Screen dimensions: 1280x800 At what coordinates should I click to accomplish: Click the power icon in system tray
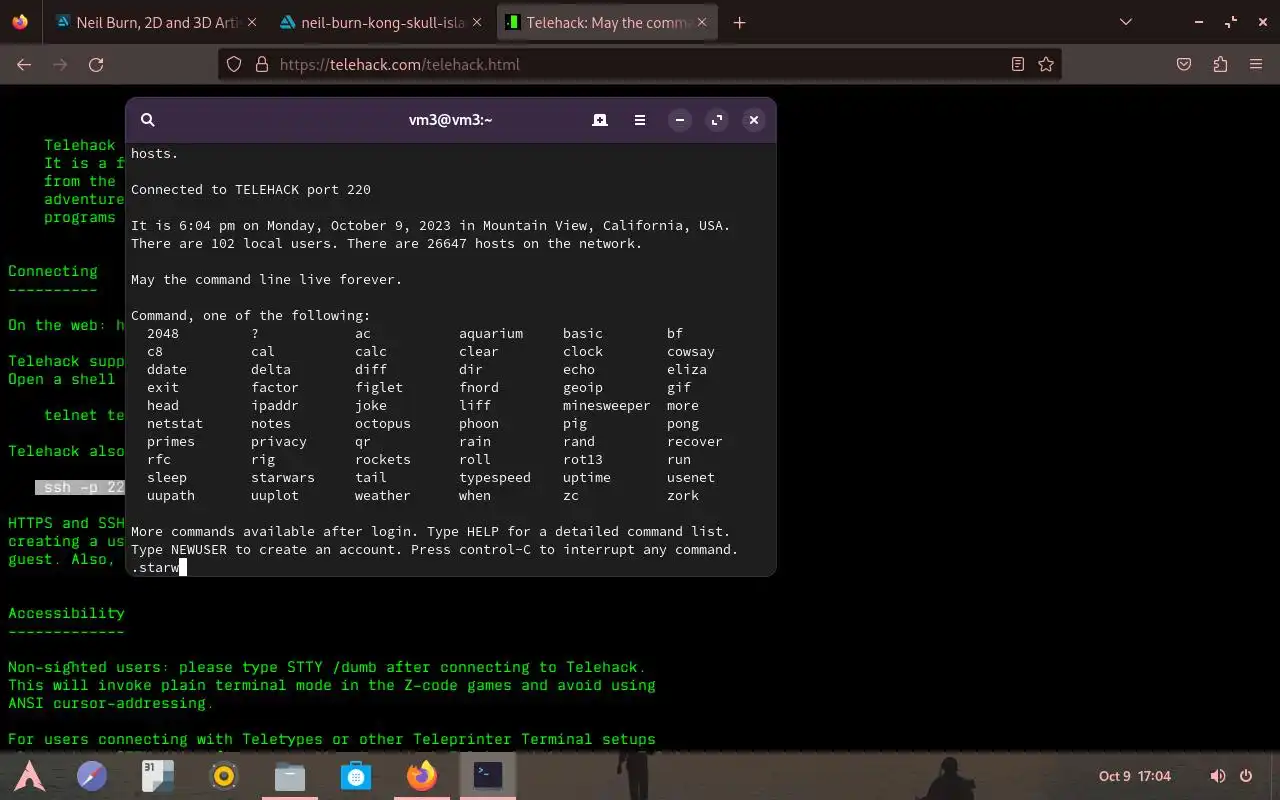coord(1246,776)
